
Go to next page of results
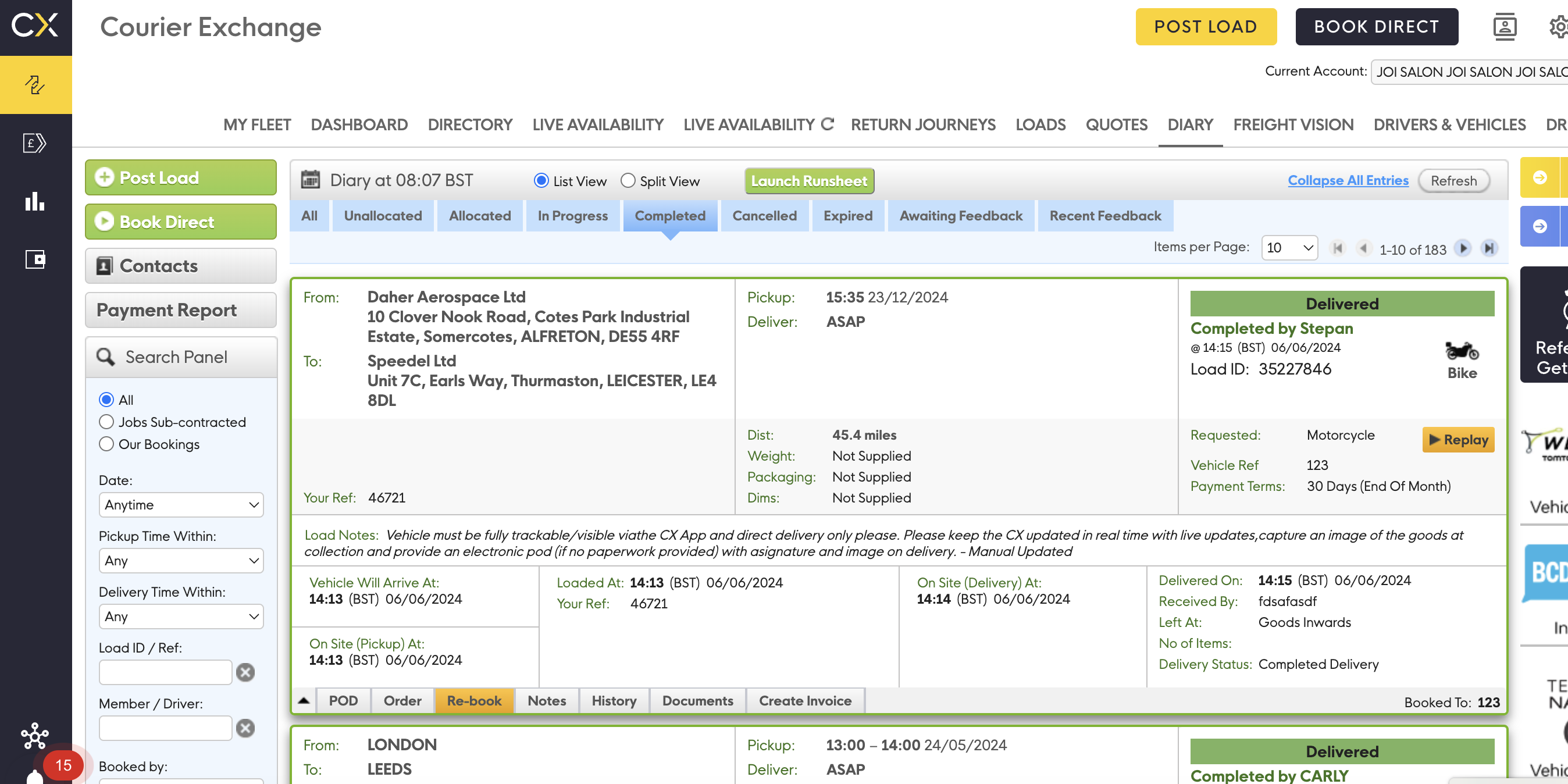point(1463,248)
